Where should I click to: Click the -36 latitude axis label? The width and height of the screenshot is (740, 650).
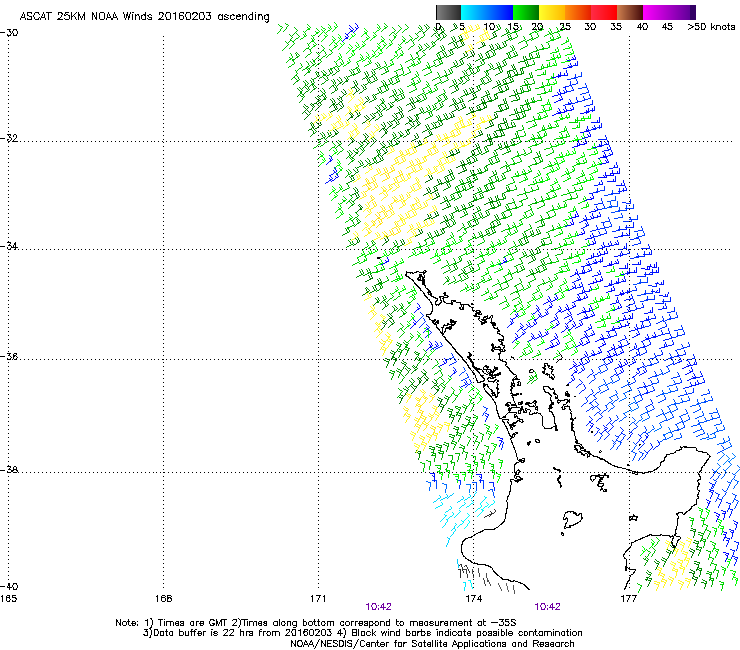pyautogui.click(x=9, y=356)
